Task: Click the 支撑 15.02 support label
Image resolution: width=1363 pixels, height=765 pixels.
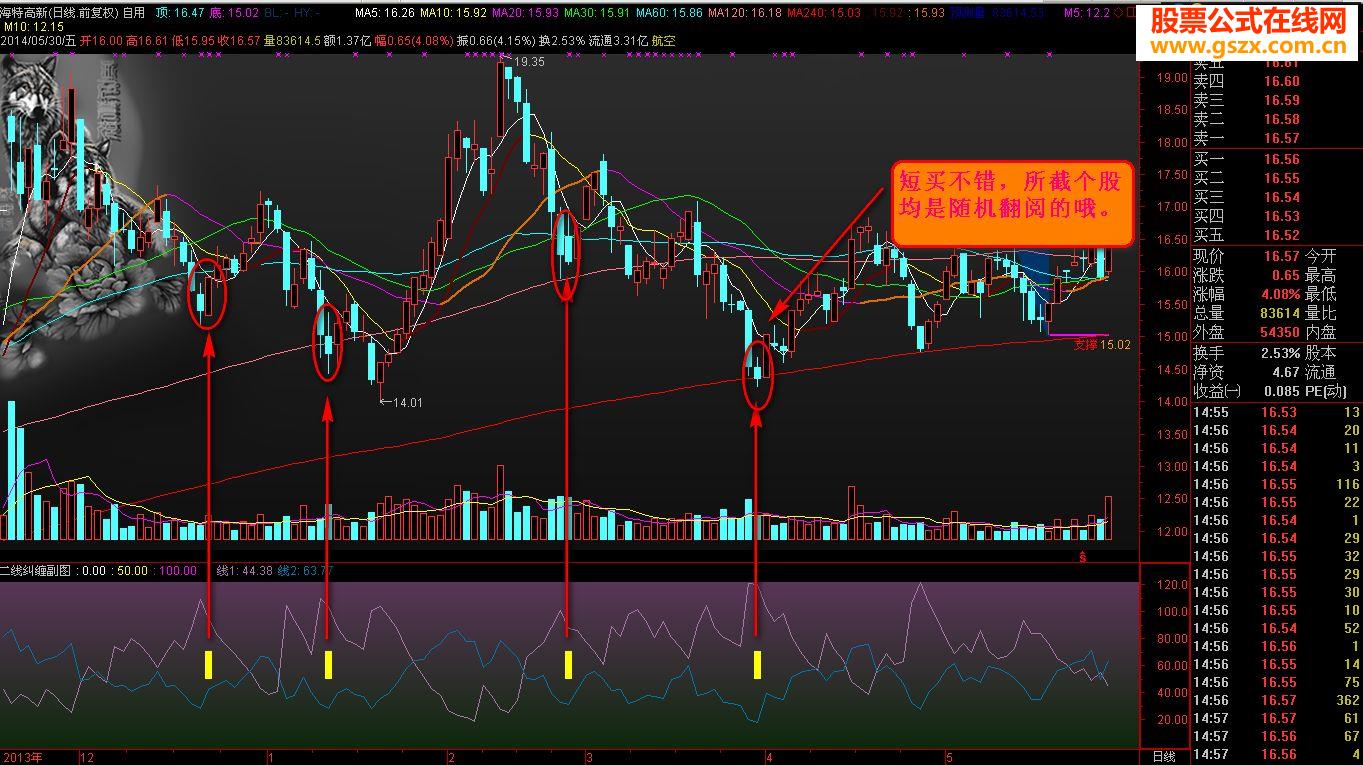Action: (x=1102, y=345)
